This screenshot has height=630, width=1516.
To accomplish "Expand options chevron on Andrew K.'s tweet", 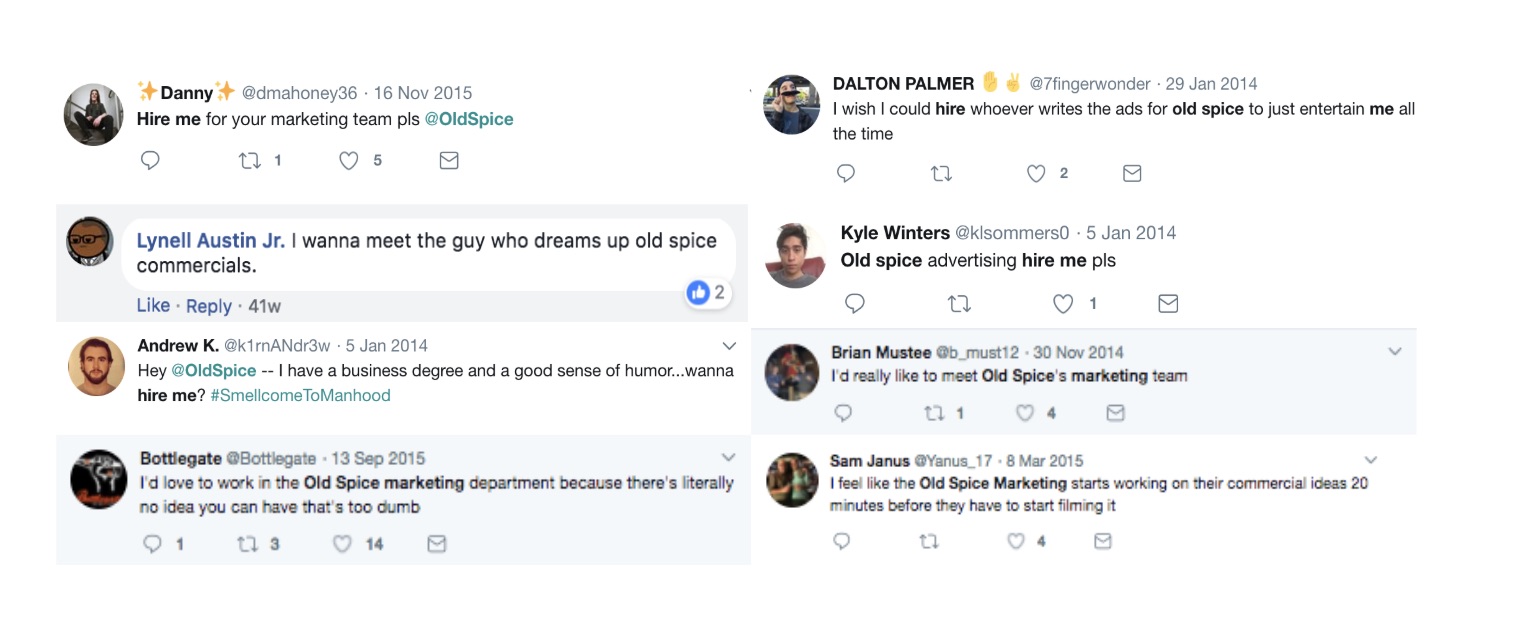I will pos(729,346).
